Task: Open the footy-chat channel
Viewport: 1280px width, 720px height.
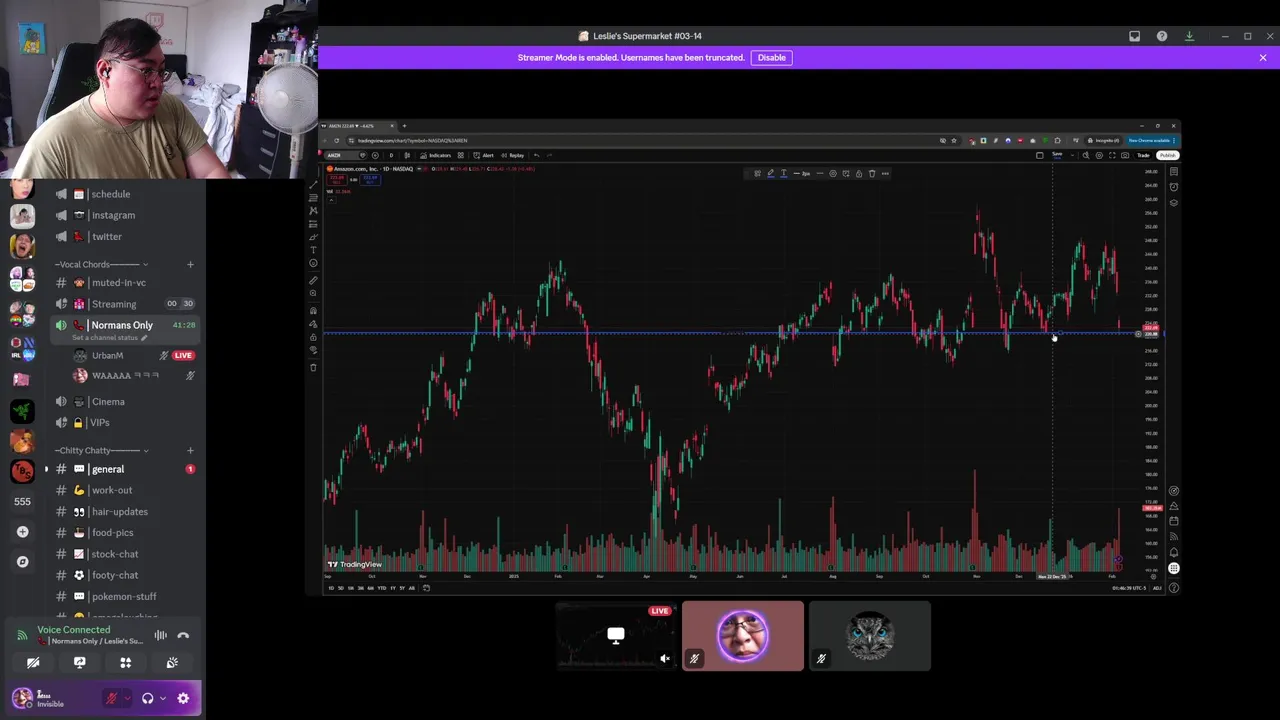Action: [x=124, y=575]
